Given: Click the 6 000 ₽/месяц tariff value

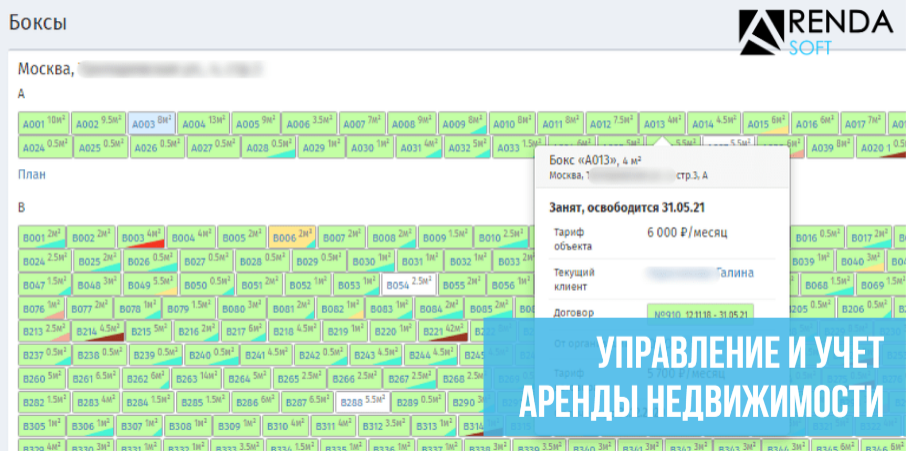Looking at the screenshot, I should tap(687, 233).
